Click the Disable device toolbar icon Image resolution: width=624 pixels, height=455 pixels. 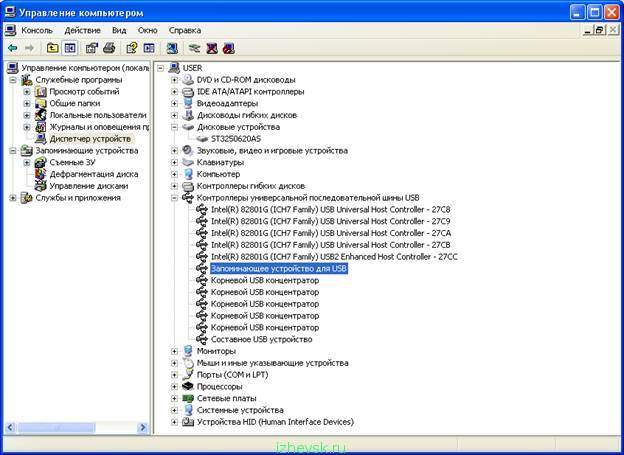(229, 48)
